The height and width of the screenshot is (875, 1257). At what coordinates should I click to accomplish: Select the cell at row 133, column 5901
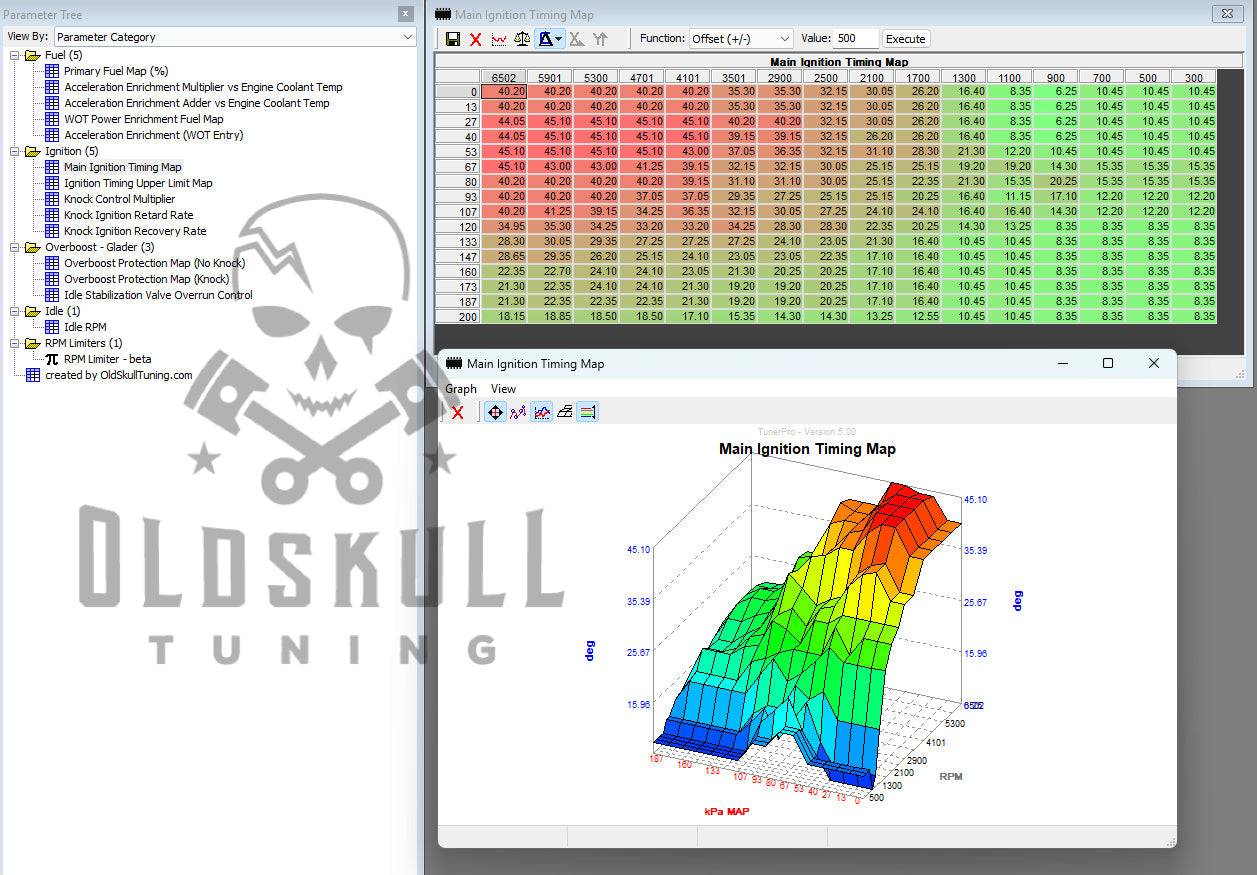pos(550,241)
